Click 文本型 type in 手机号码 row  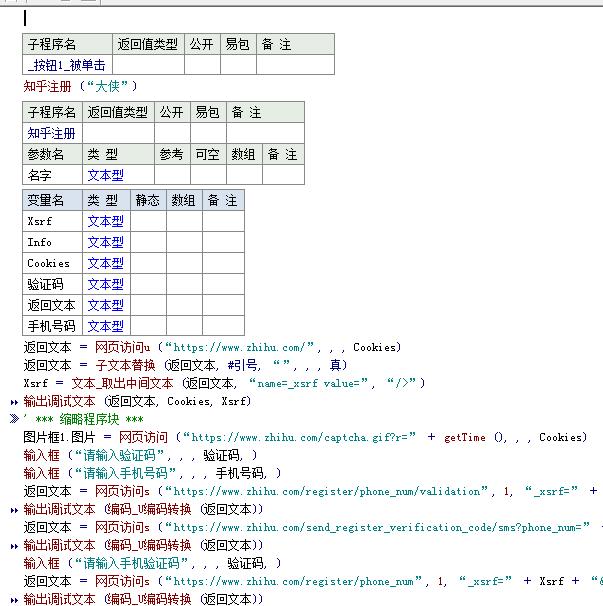pos(106,326)
